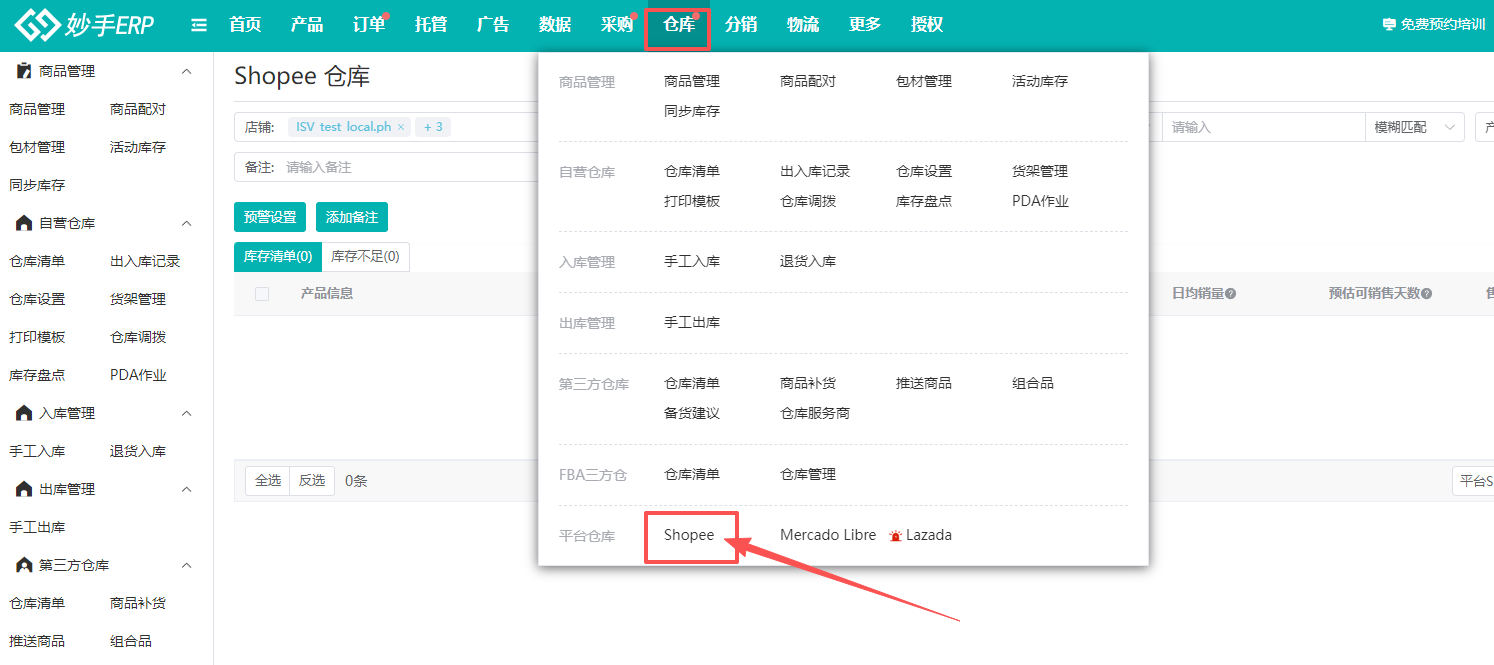The image size is (1494, 665).
Task: Open 货架管理 in the left sidebar
Action: (138, 299)
